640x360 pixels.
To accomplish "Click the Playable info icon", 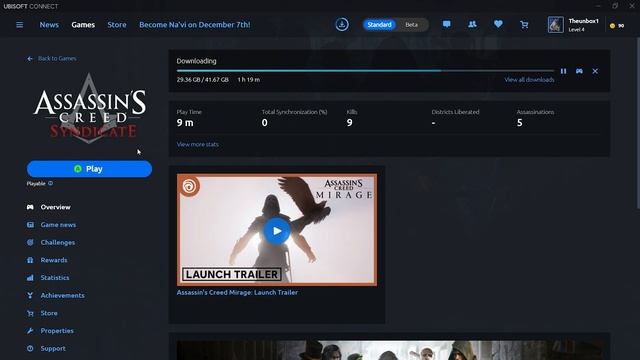I will tap(51, 183).
